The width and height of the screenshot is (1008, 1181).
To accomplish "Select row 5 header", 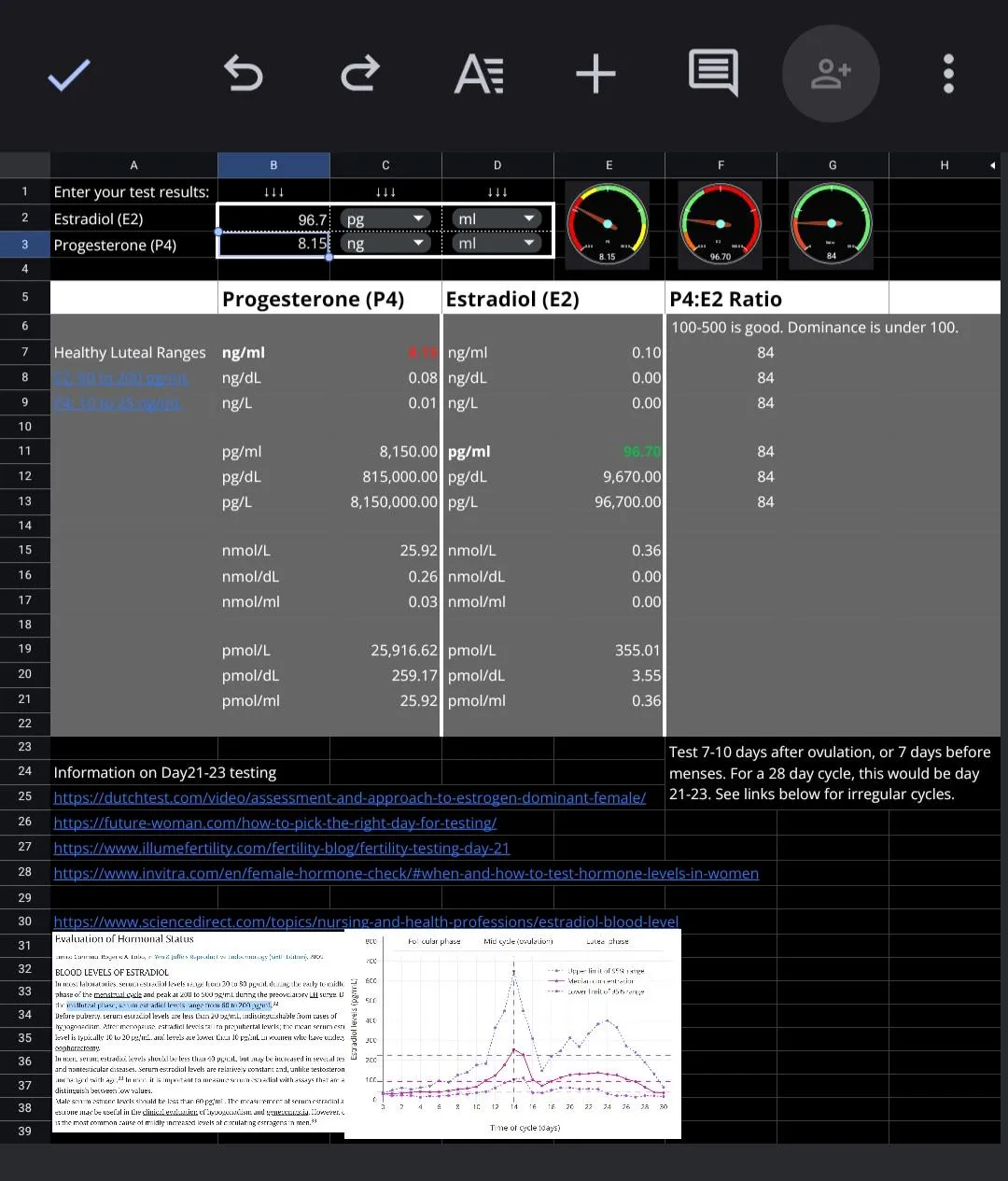I will [25, 297].
